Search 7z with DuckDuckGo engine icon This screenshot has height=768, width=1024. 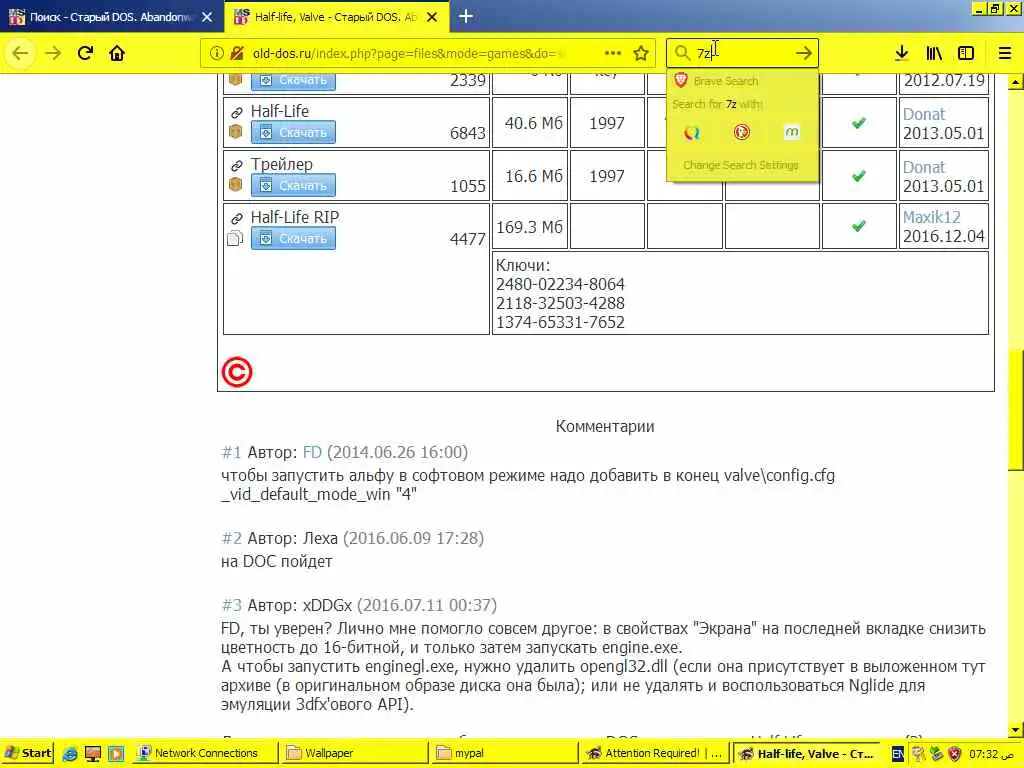[742, 133]
